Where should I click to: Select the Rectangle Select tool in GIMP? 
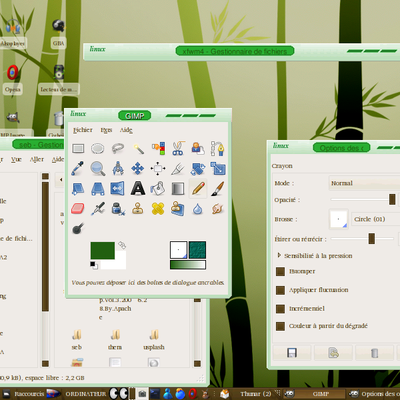coord(78,148)
